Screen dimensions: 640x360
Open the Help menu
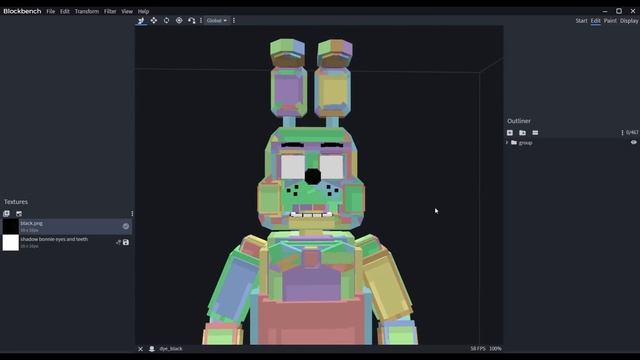[x=143, y=11]
